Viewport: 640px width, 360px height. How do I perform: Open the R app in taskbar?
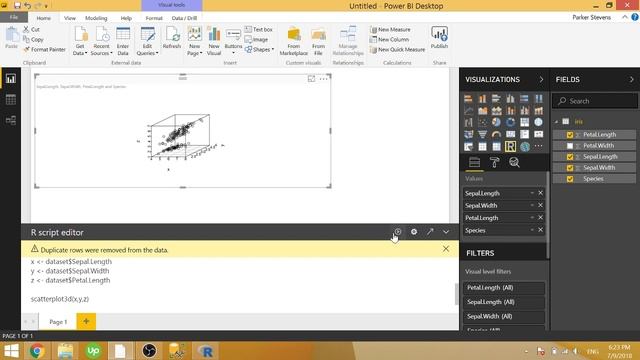coord(206,351)
